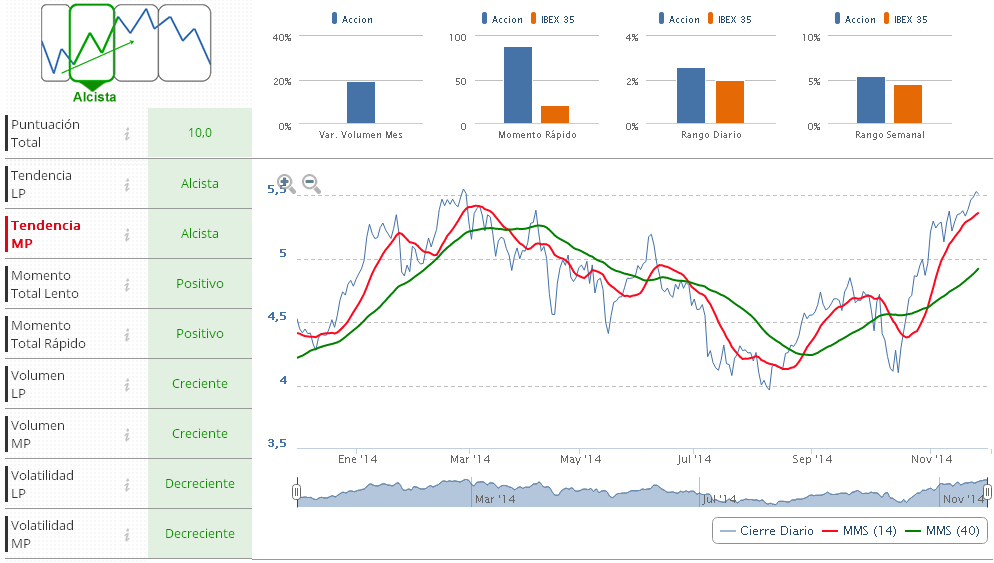Show info icon for Volumen LP
This screenshot has width=994, height=563.
point(127,384)
